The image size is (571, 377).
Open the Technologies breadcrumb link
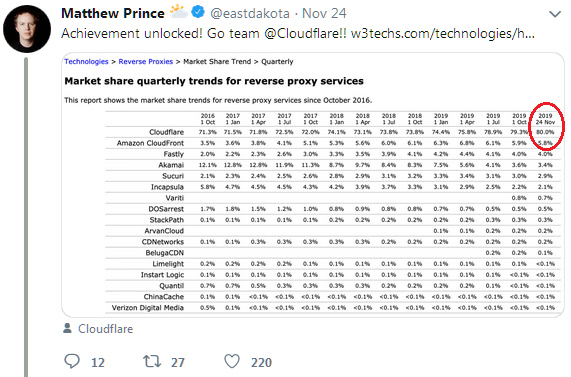[86, 62]
